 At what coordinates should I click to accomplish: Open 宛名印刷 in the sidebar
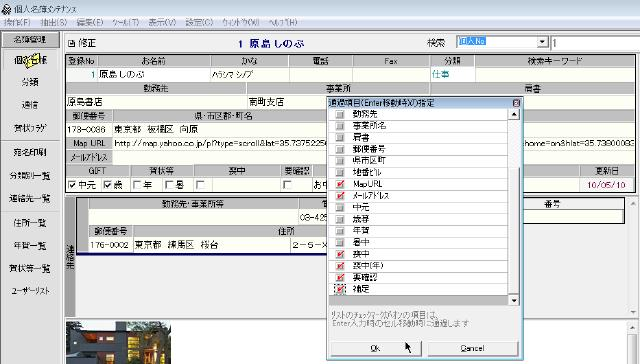[30, 153]
